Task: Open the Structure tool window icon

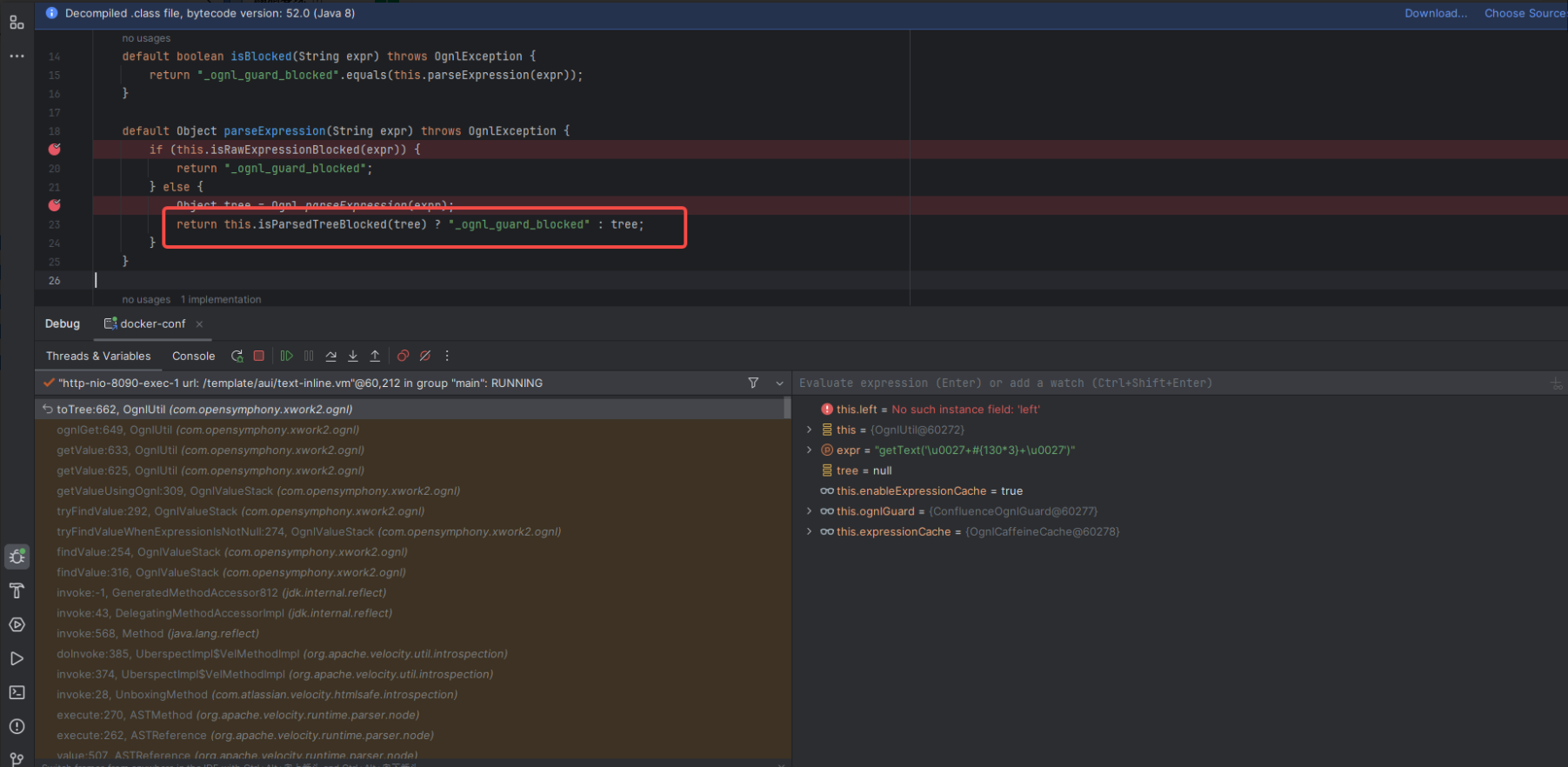Action: click(x=17, y=22)
